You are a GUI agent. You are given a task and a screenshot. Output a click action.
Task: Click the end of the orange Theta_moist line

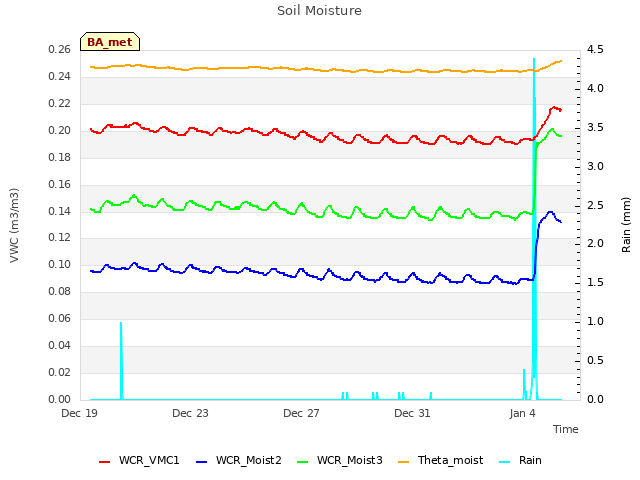[561, 61]
